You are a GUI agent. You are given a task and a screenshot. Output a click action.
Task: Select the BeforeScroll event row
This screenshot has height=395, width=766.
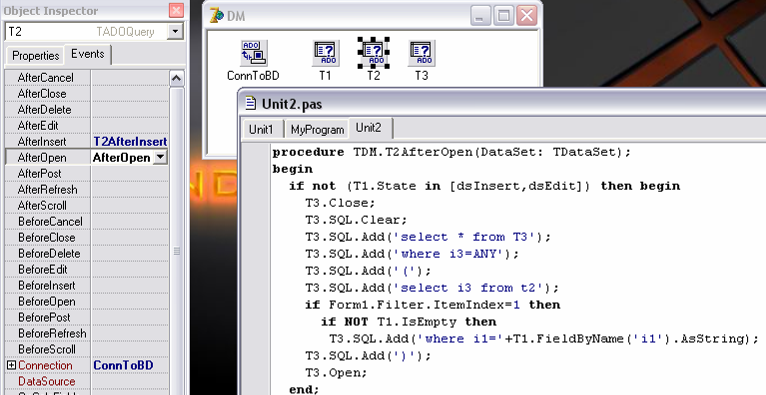click(86, 350)
